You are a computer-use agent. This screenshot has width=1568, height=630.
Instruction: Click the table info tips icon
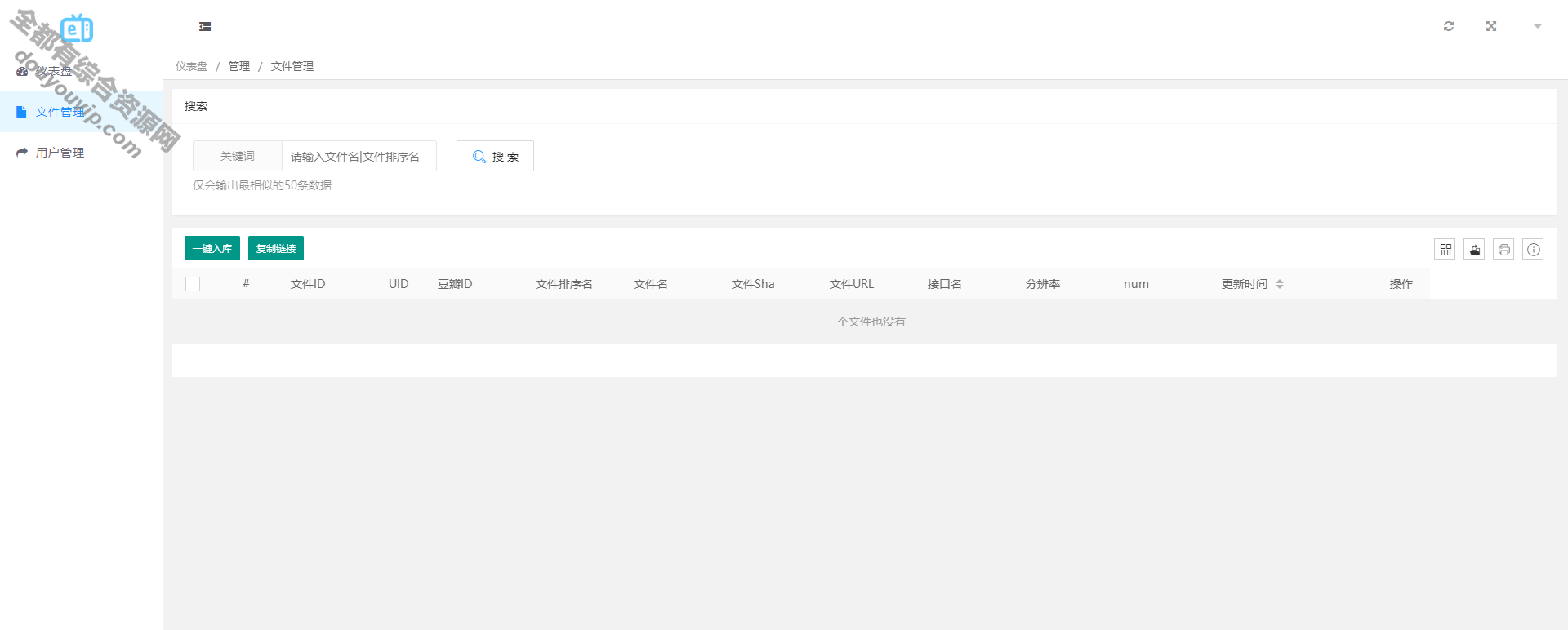tap(1534, 249)
